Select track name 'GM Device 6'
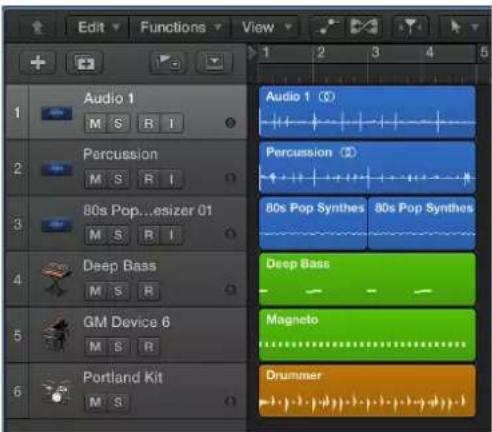The width and height of the screenshot is (492, 432). click(x=127, y=322)
